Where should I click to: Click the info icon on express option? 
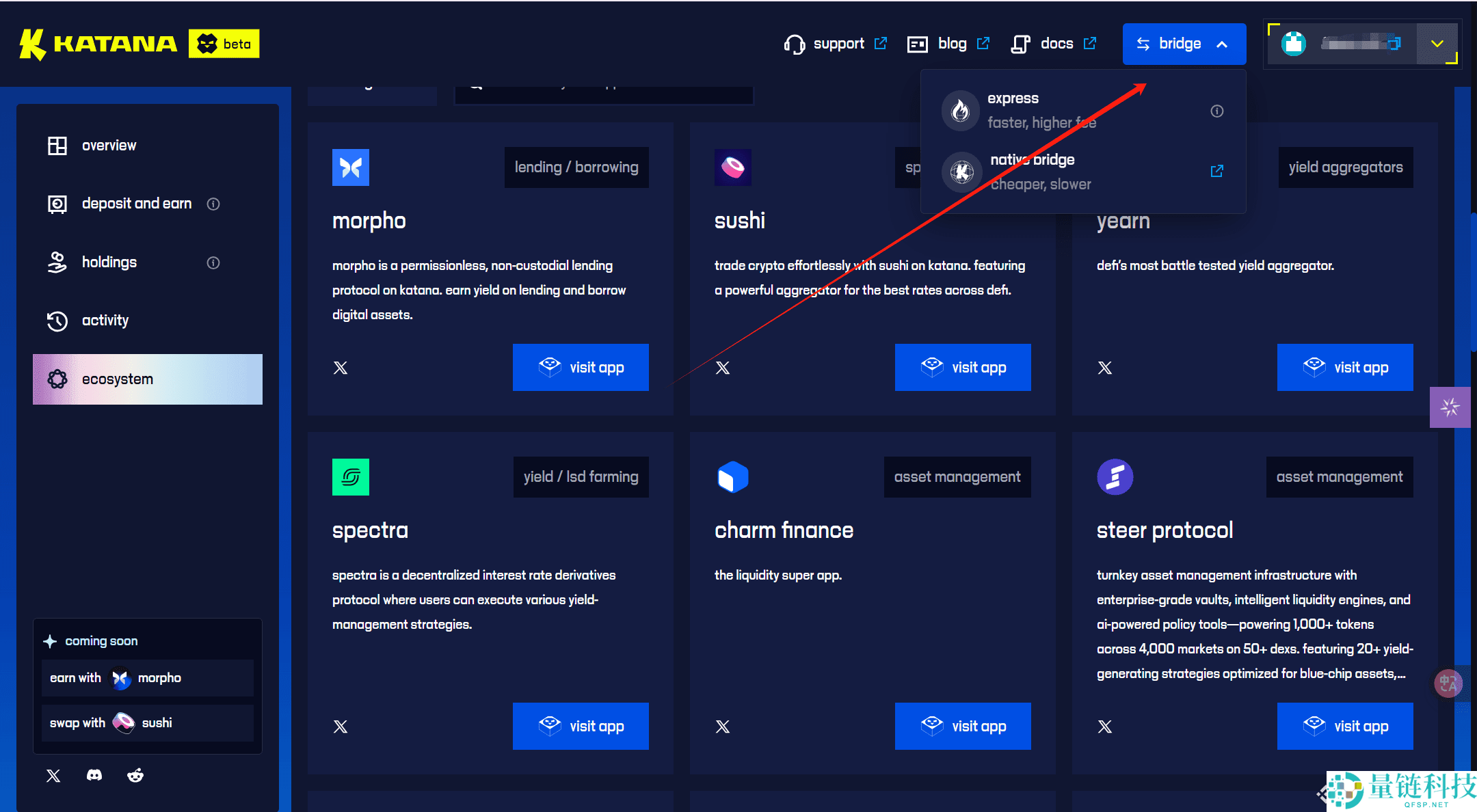pyautogui.click(x=1217, y=111)
